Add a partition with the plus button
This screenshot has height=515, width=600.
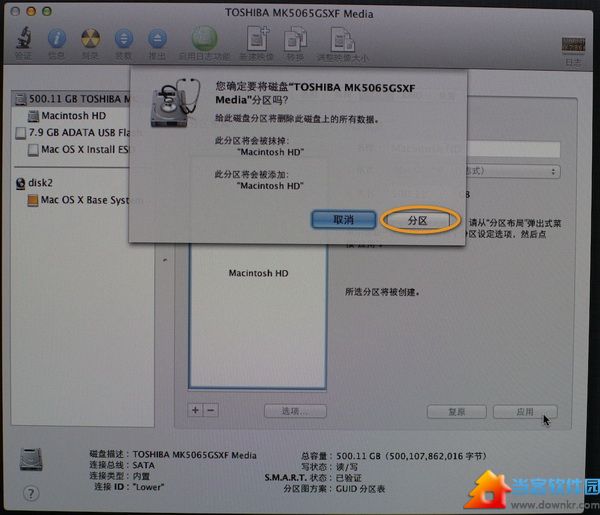196,410
